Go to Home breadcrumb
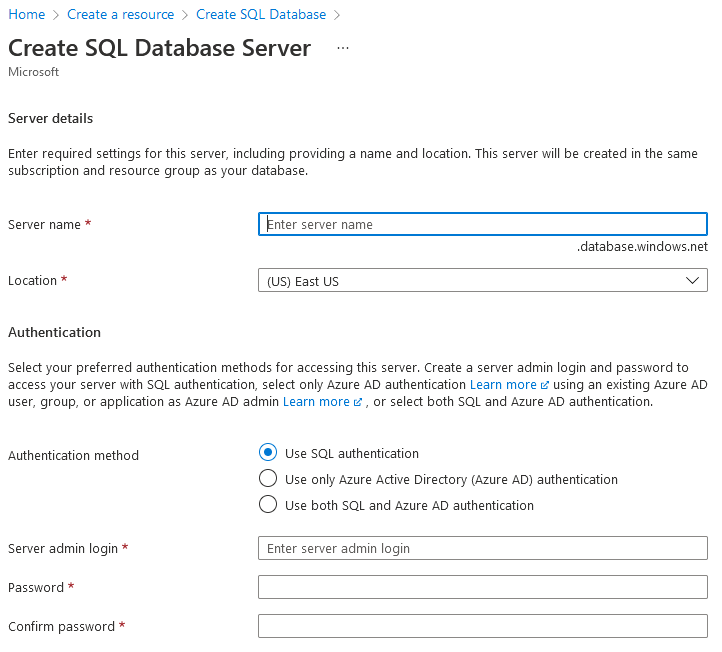722x652 pixels. [27, 14]
